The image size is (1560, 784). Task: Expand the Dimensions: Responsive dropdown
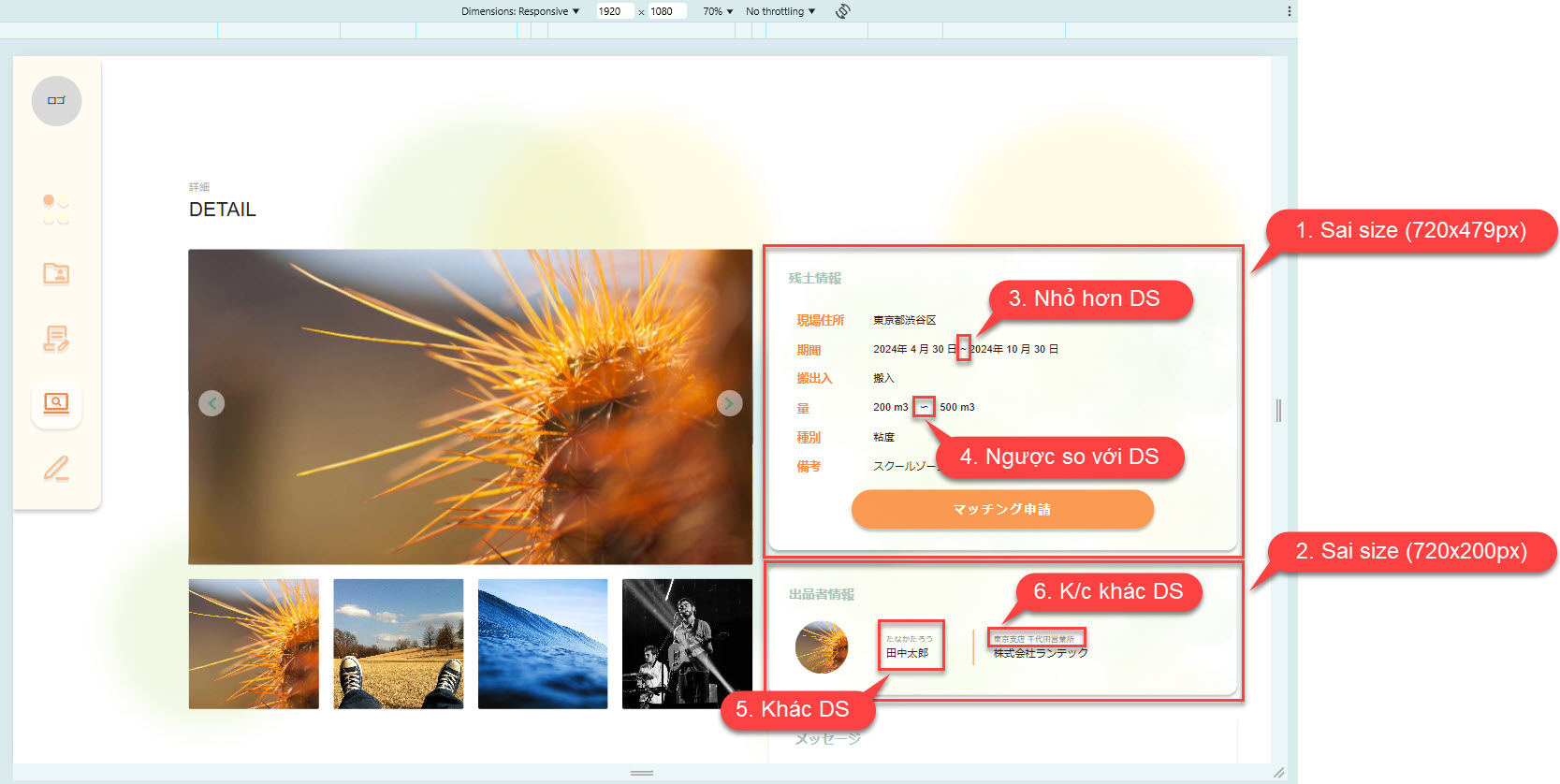(x=520, y=11)
